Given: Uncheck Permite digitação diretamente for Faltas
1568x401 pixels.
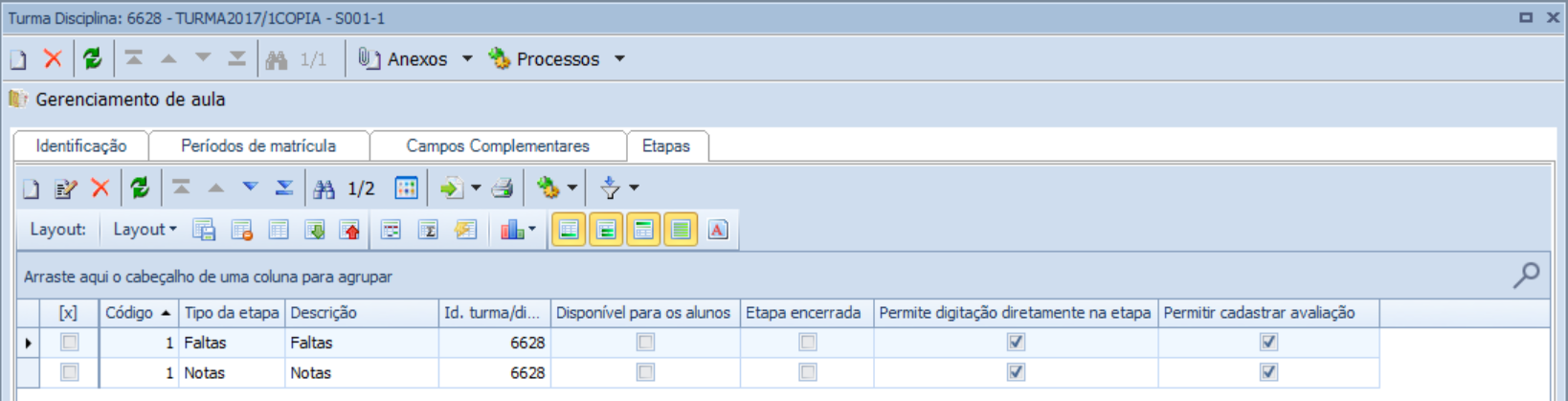Looking at the screenshot, I should click(1017, 342).
